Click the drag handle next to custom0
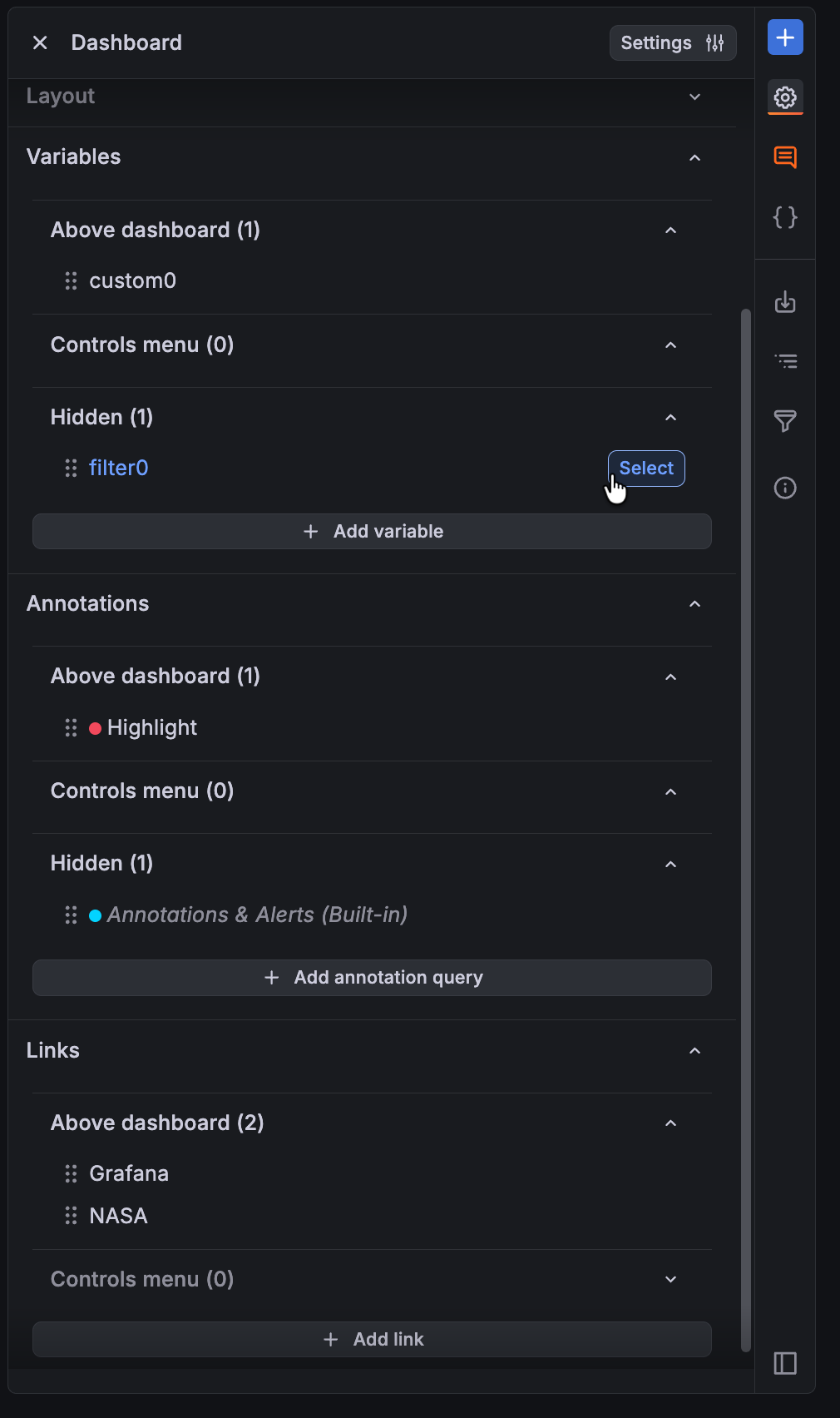The height and width of the screenshot is (1418, 840). pos(71,281)
